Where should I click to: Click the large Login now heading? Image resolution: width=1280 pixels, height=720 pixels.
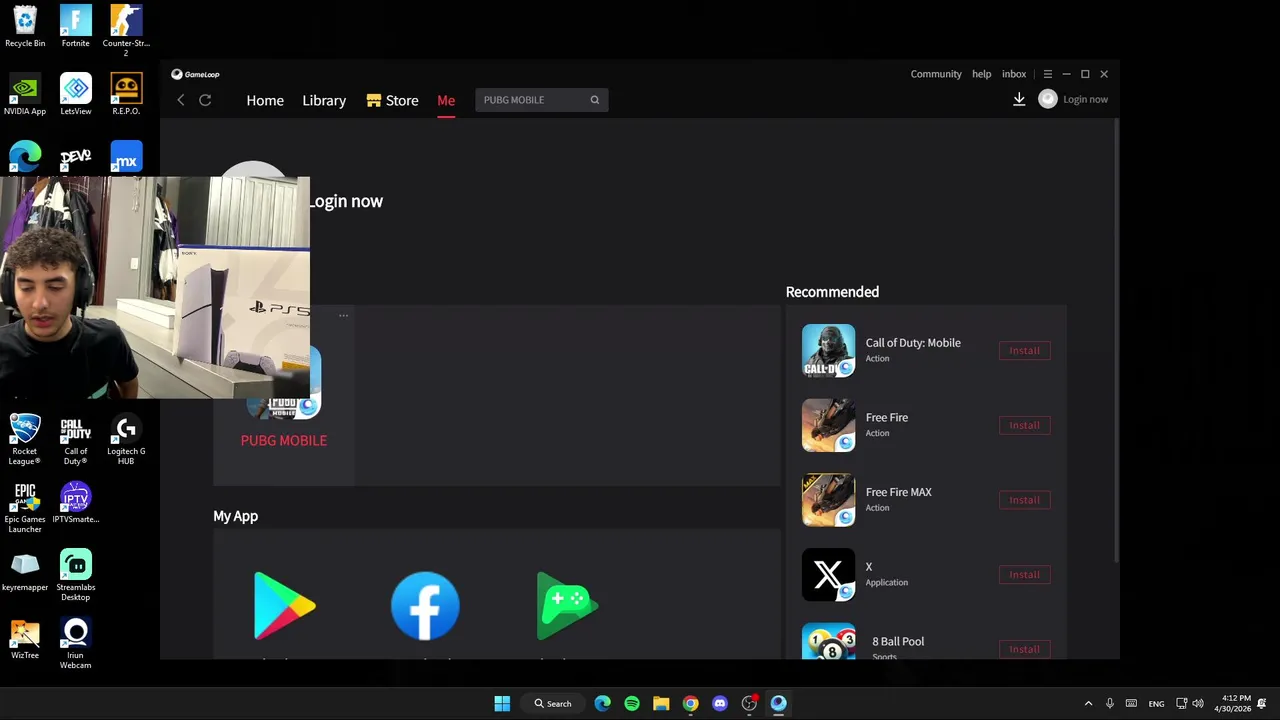pyautogui.click(x=345, y=201)
